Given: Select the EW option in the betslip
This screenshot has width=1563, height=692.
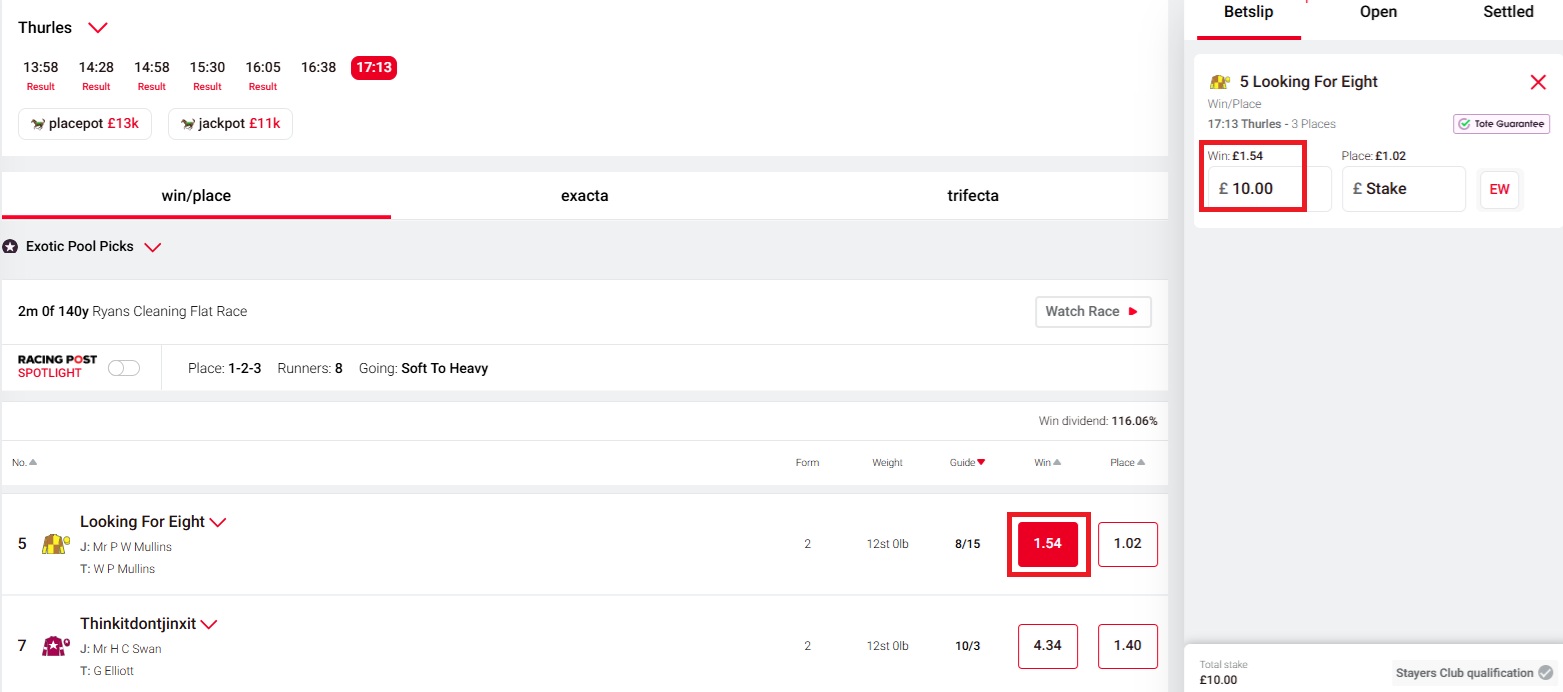Looking at the screenshot, I should tap(1499, 188).
